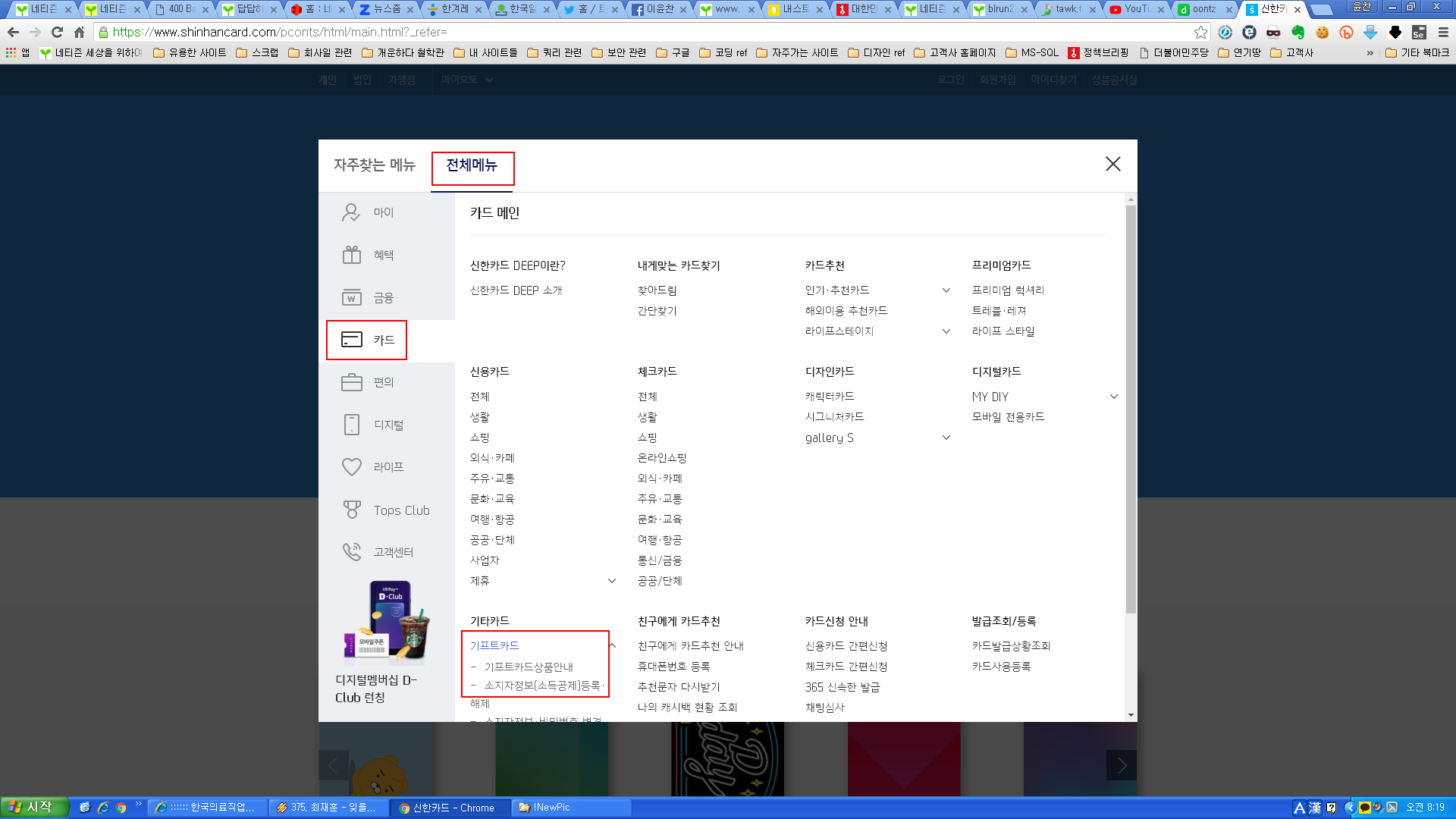Open the 기프트카드상품안내 link
Image resolution: width=1456 pixels, height=819 pixels.
[529, 667]
